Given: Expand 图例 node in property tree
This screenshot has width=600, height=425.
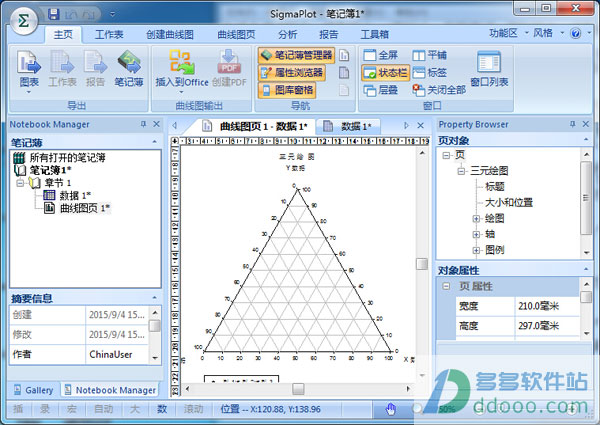Looking at the screenshot, I should (476, 250).
